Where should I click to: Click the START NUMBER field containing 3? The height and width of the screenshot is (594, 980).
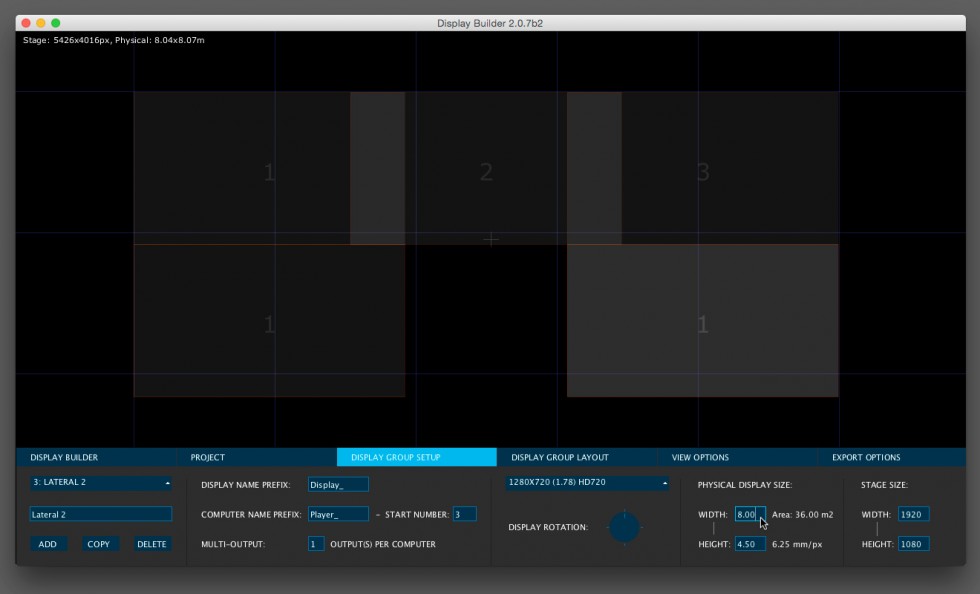coord(466,513)
